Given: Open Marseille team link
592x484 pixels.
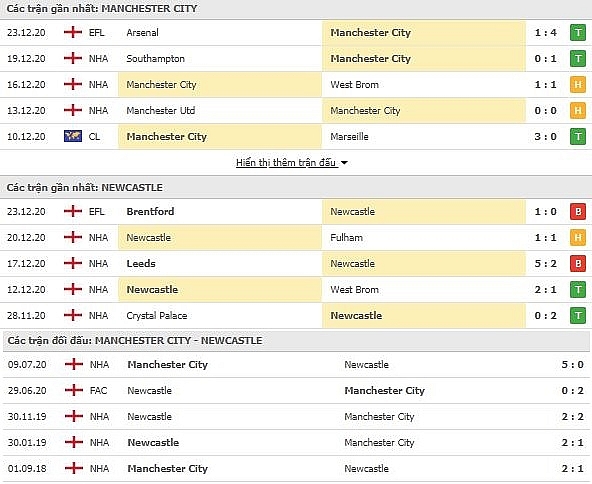Looking at the screenshot, I should [x=349, y=136].
